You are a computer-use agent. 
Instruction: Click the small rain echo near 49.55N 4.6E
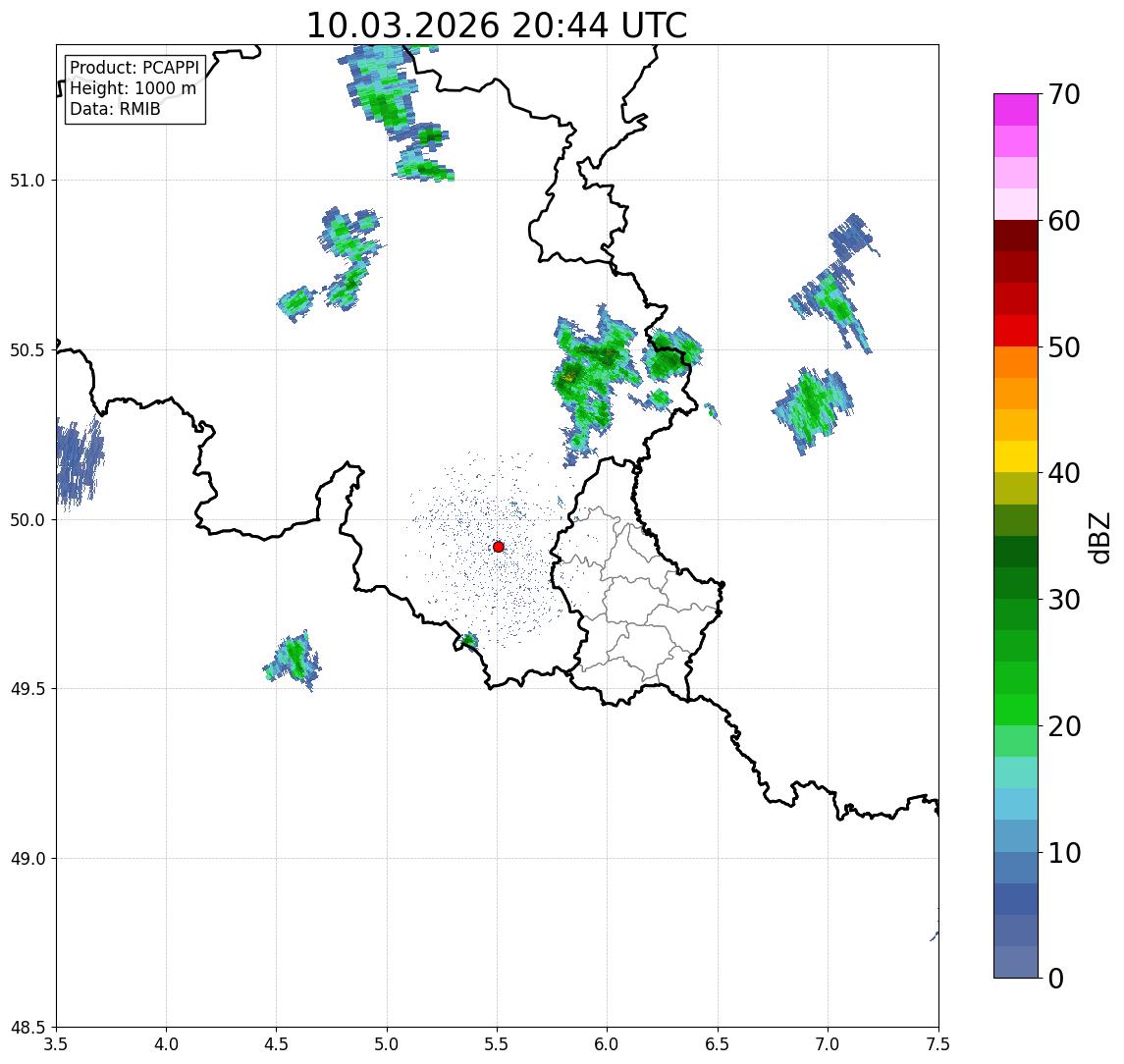[293, 660]
